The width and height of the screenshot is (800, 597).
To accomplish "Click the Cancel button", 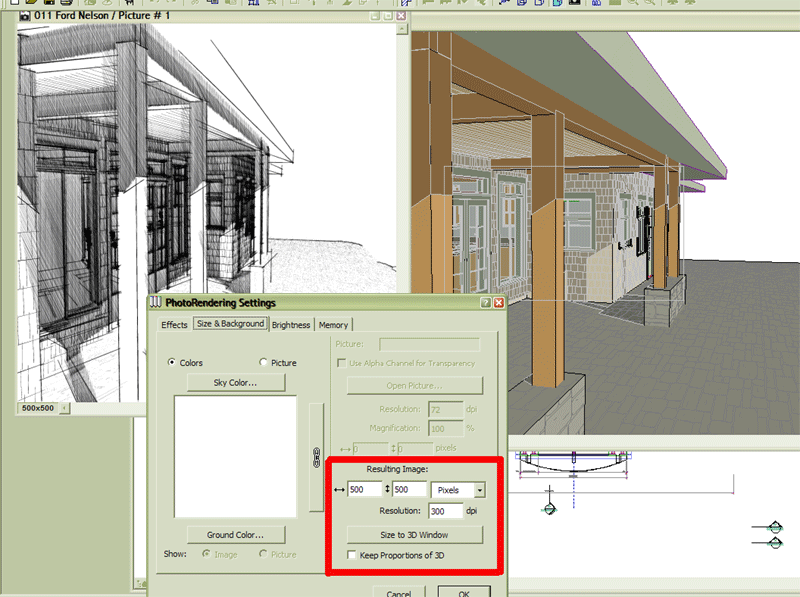I will tap(400, 592).
